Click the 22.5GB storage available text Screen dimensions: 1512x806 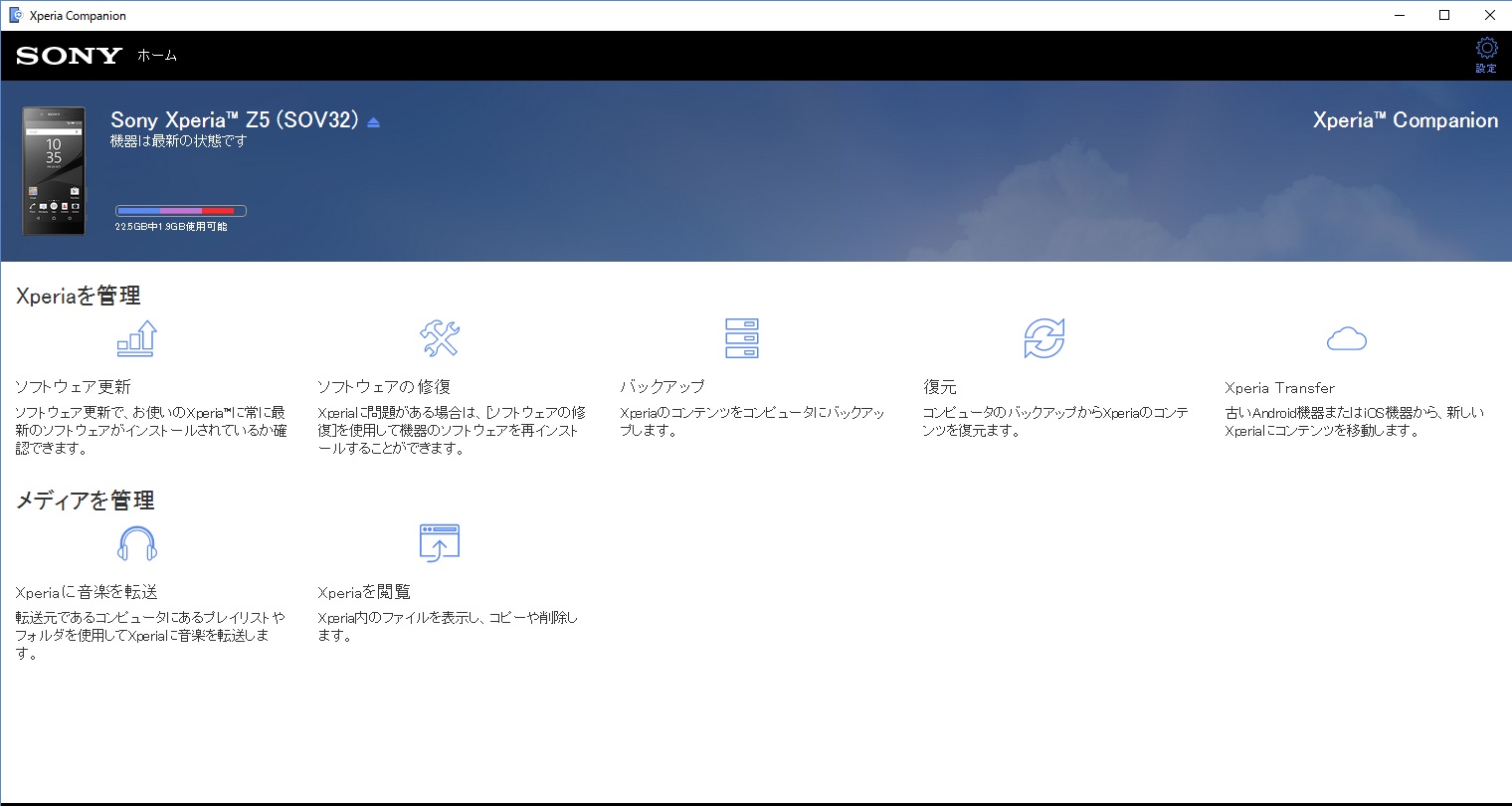(x=171, y=227)
